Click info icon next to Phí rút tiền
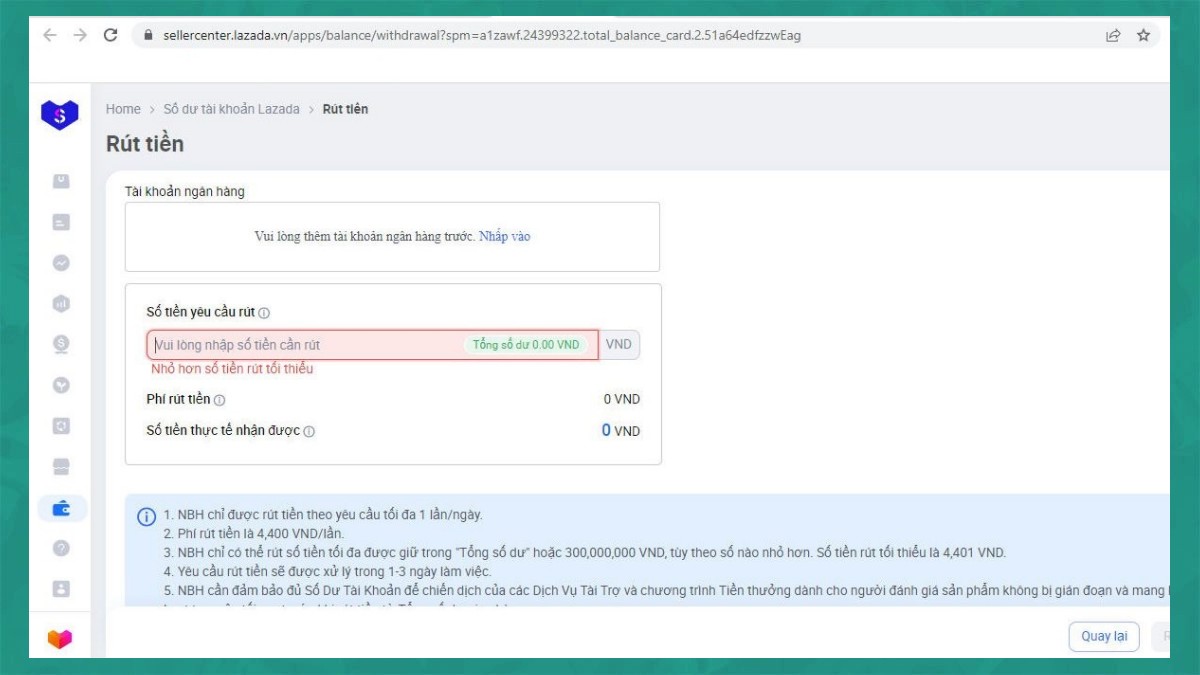 click(x=220, y=400)
